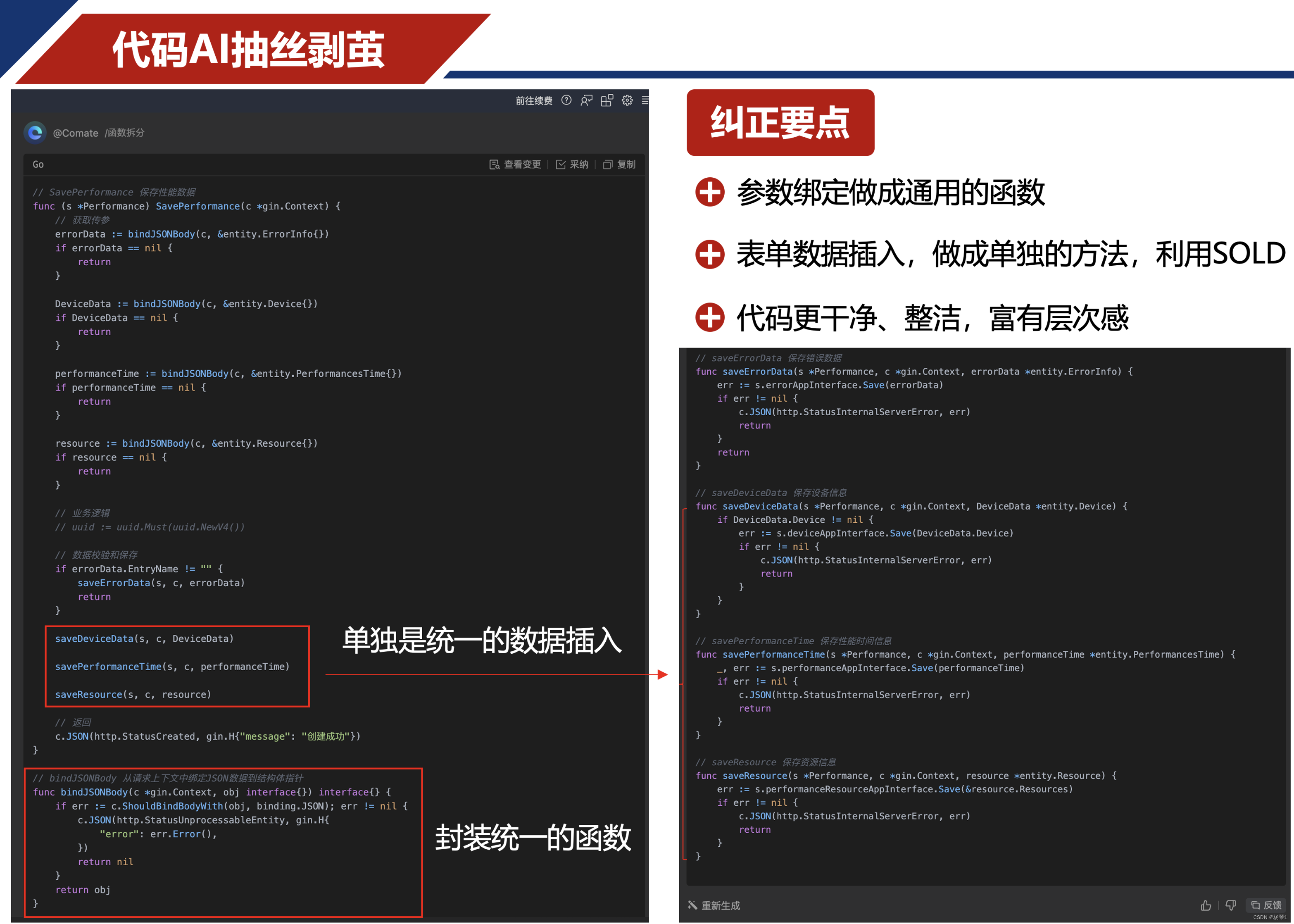
Task: Click the @Comate mention text
Action: pos(76,133)
